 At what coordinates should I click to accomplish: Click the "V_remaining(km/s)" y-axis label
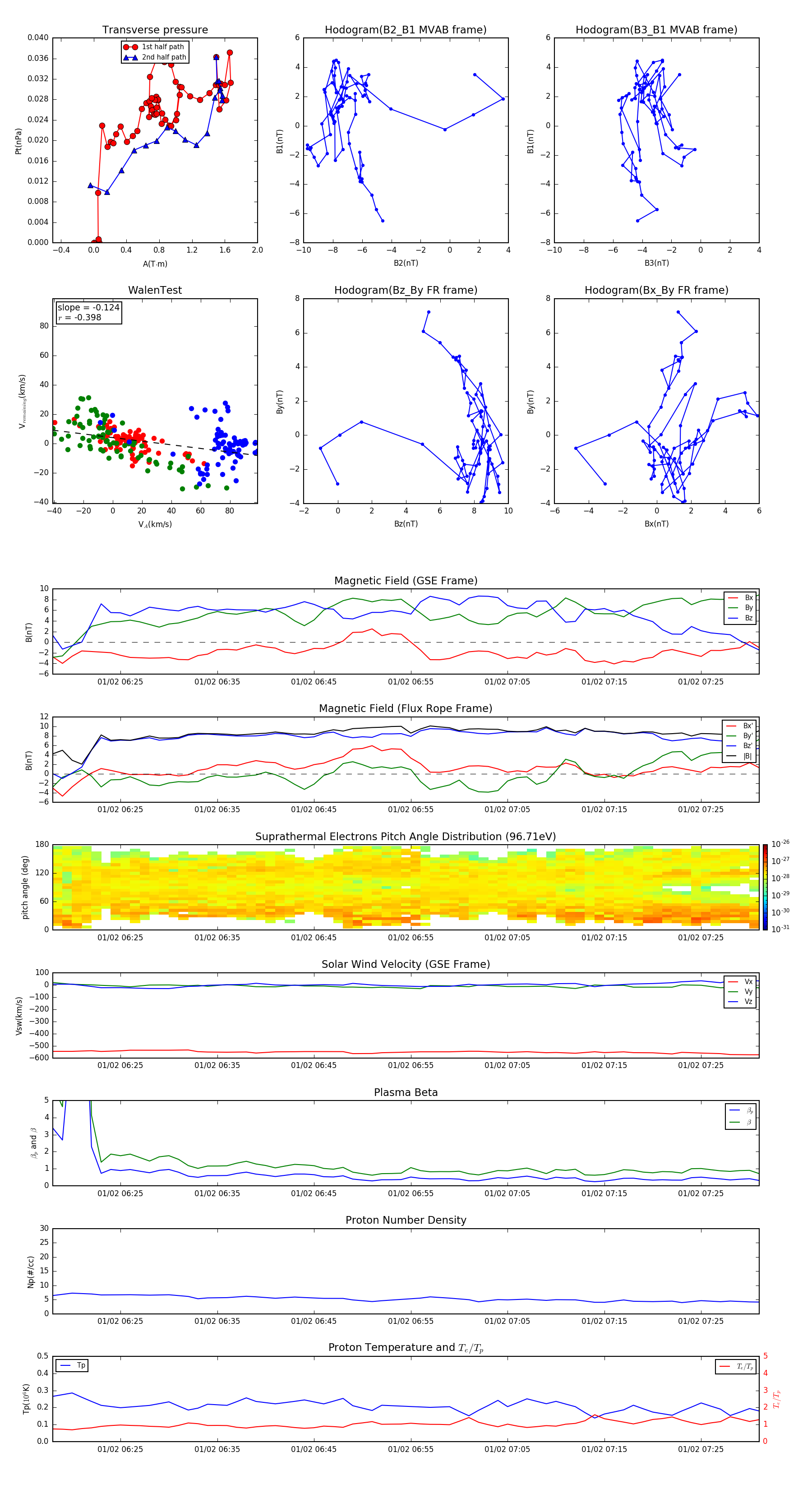tap(22, 401)
